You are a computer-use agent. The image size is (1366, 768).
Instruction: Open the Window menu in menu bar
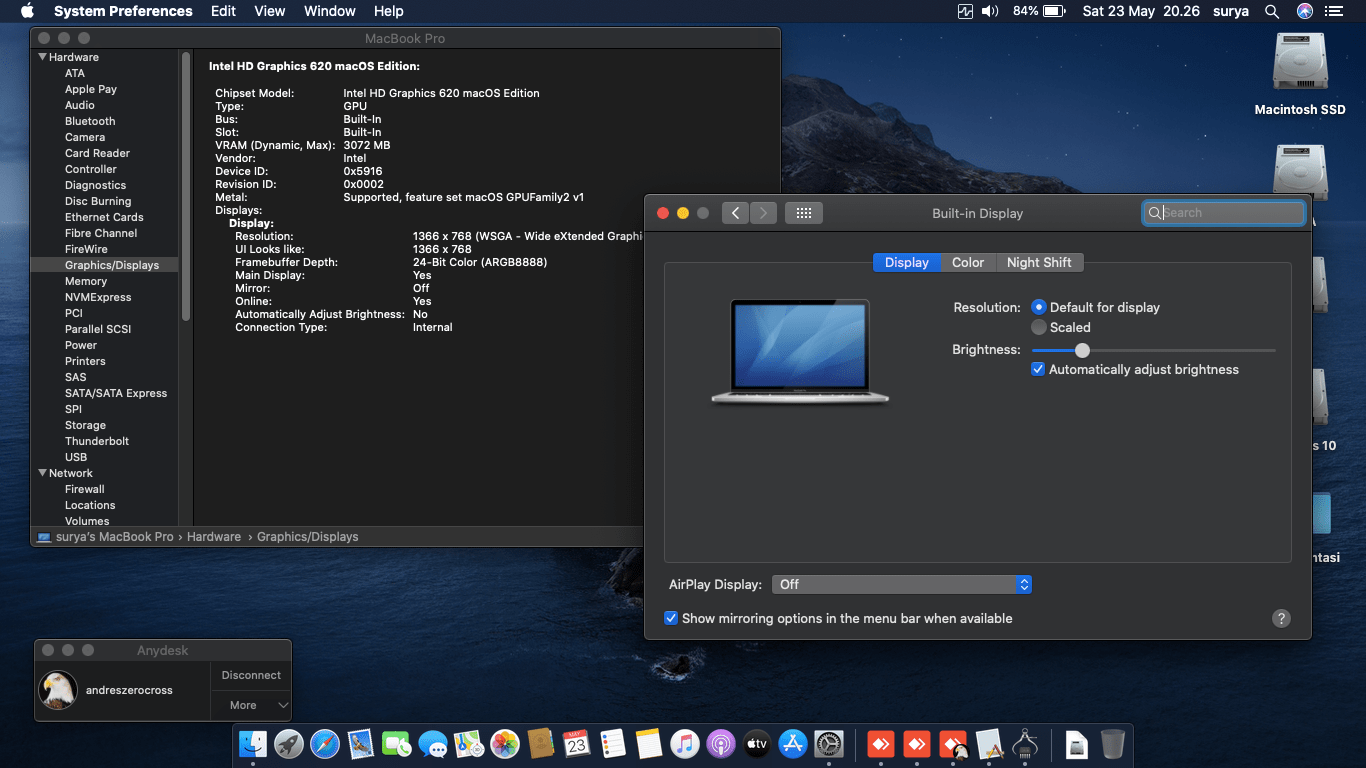[329, 12]
